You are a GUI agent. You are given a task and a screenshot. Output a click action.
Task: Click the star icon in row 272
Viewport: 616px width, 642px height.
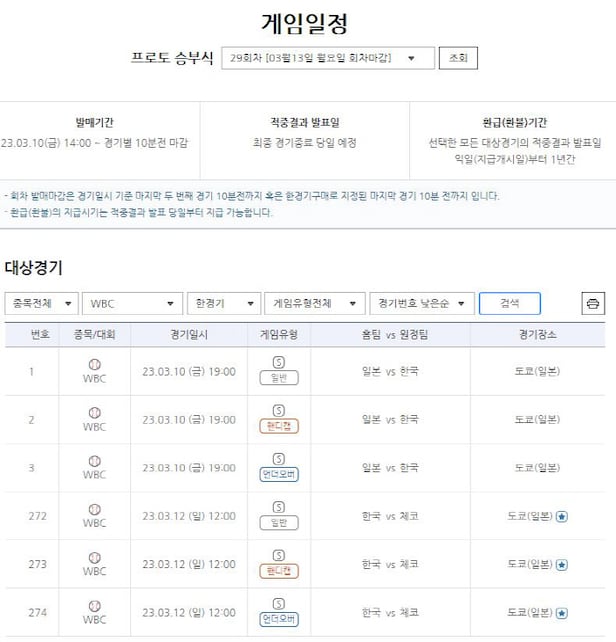[x=562, y=516]
